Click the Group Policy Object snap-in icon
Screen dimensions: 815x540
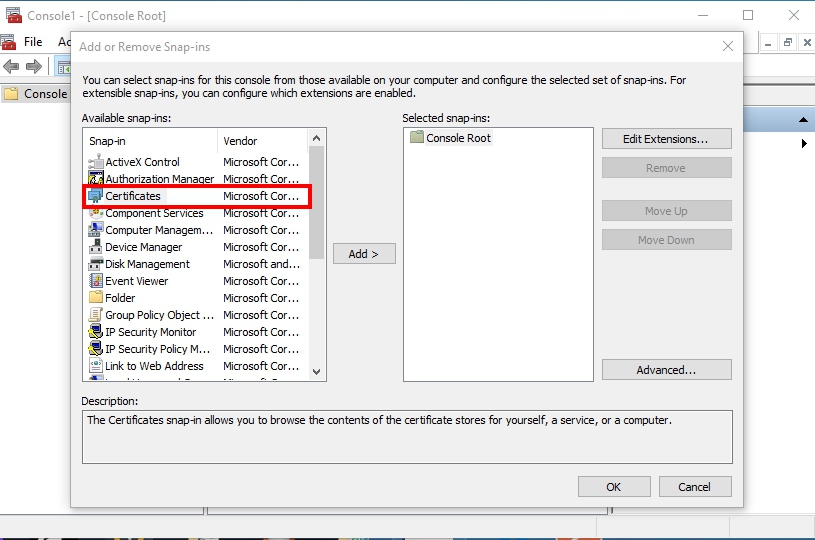[x=96, y=315]
